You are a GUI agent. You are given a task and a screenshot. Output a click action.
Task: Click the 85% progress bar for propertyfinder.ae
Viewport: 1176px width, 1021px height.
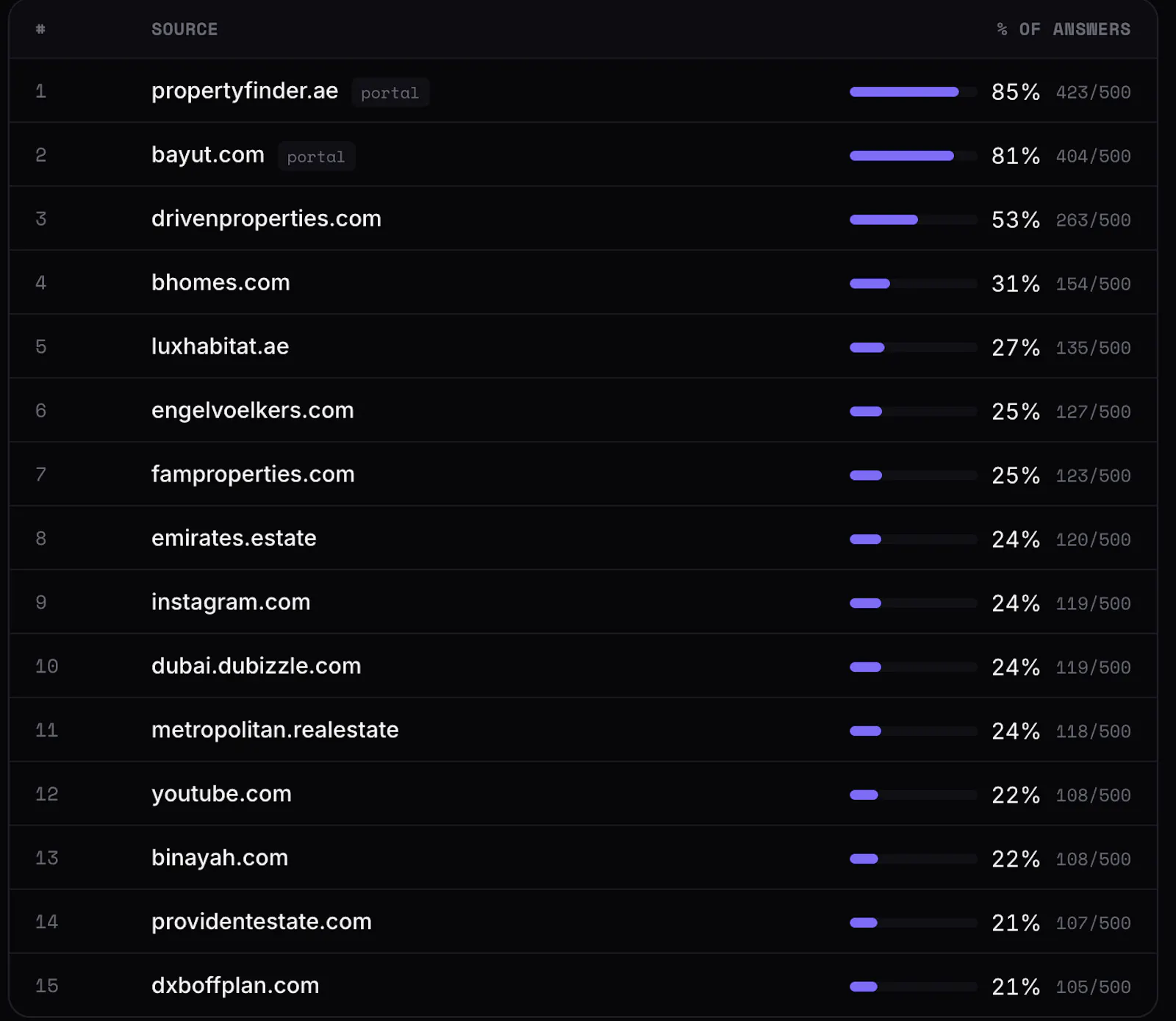[x=913, y=92]
